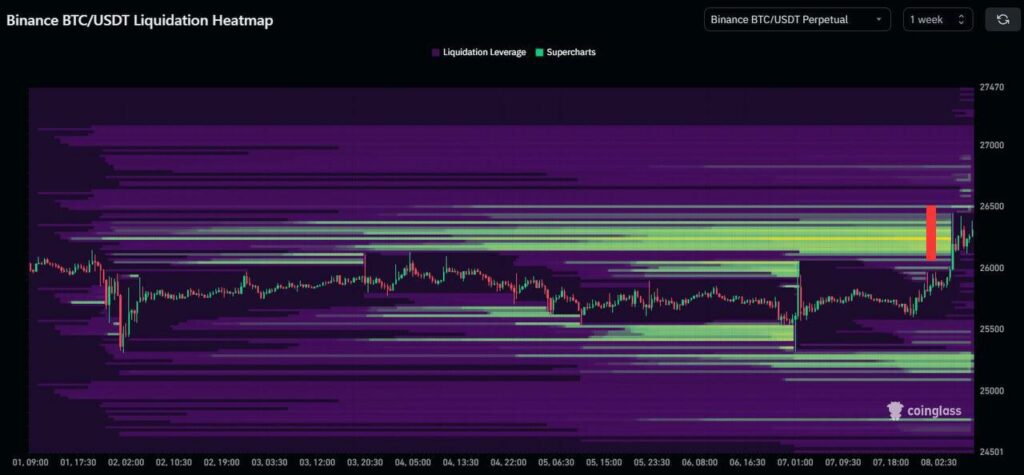The width and height of the screenshot is (1024, 475).
Task: Click the 27000 price axis label
Action: coord(992,144)
